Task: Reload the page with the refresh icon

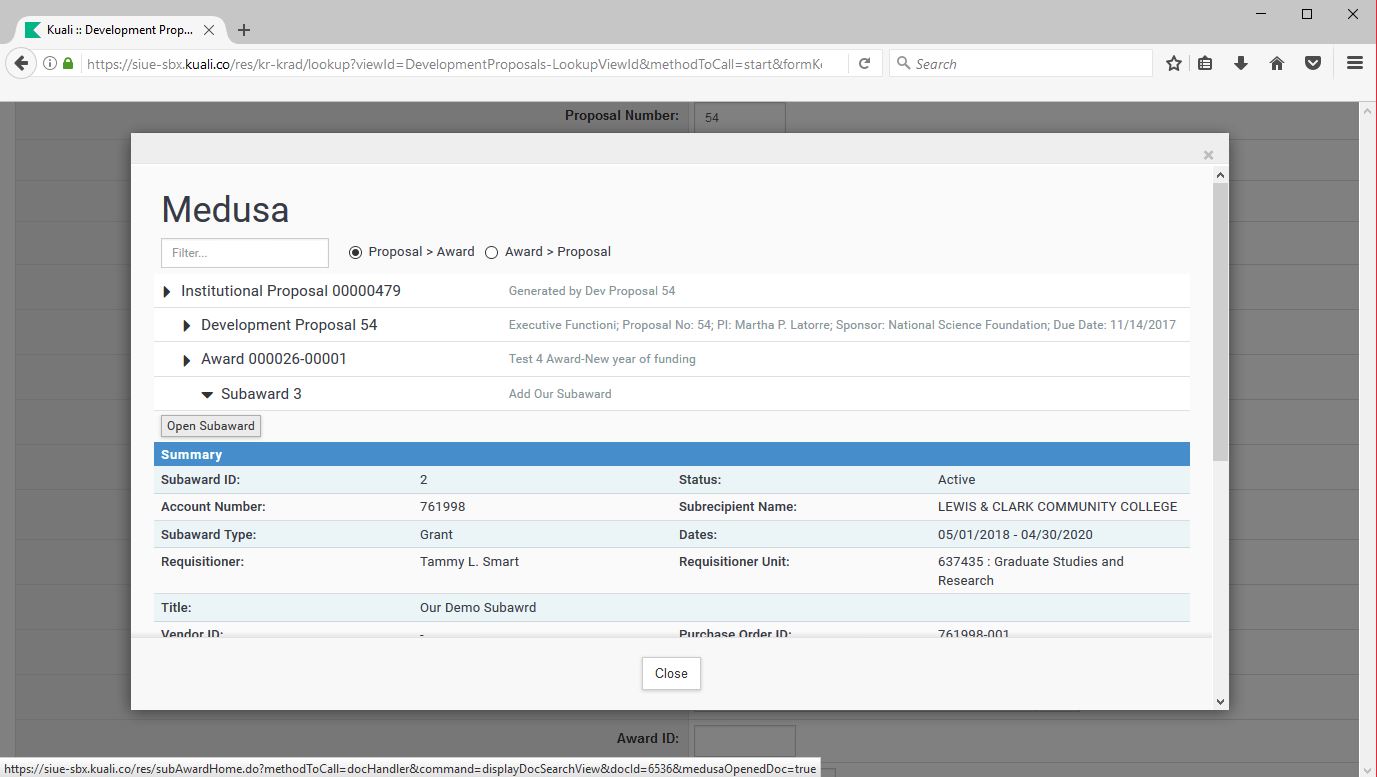Action: (864, 63)
